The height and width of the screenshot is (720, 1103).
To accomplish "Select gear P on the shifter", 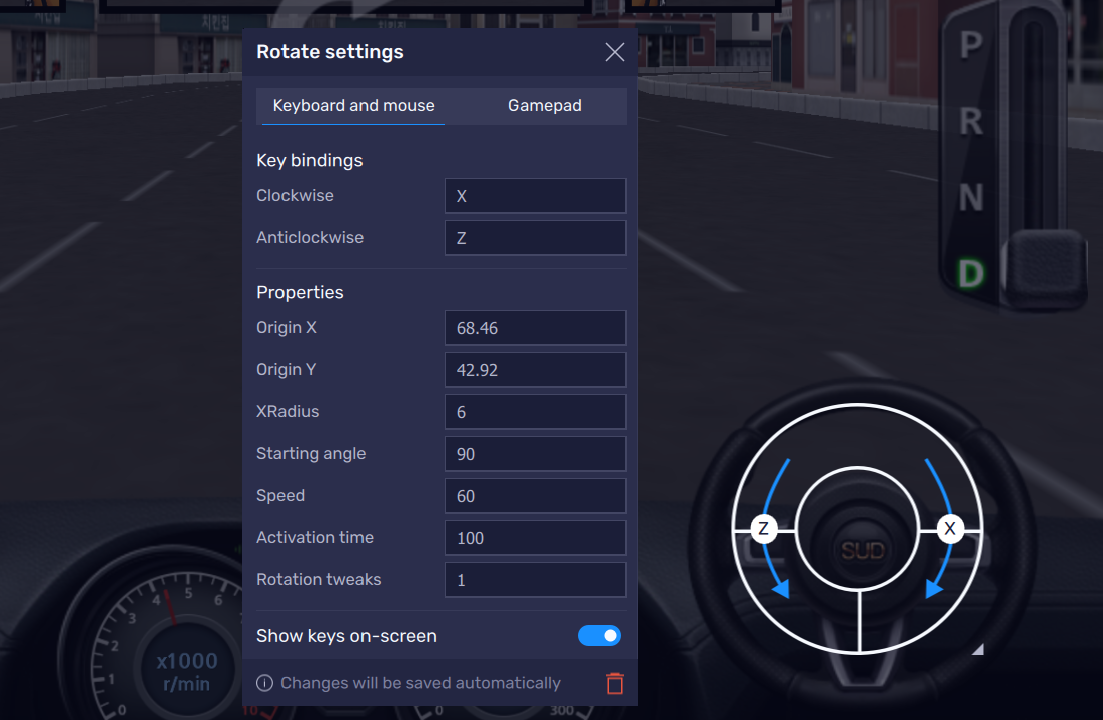I will pyautogui.click(x=971, y=45).
